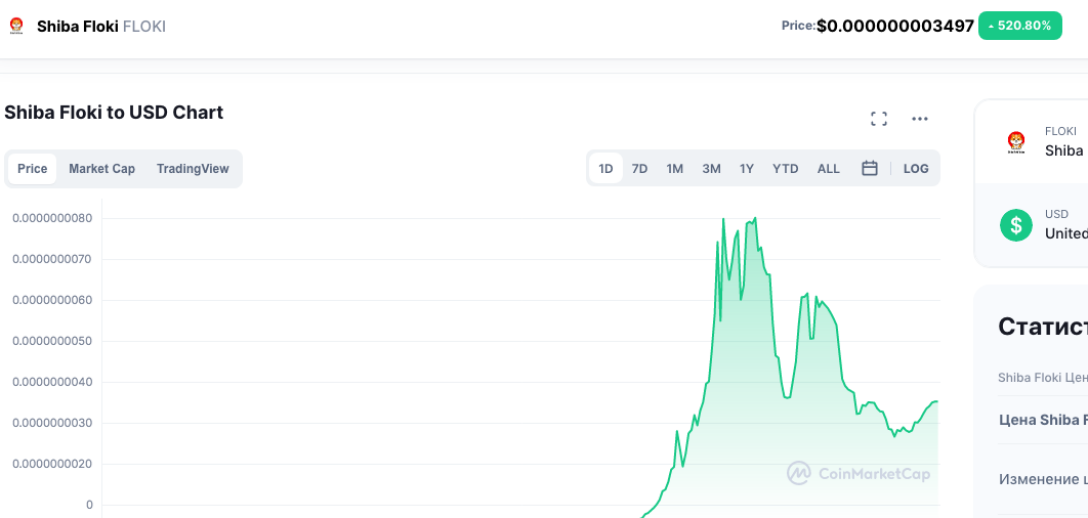Click the Shiba Floki coin logo in header
Screen dimensions: 1088x518
(16, 26)
